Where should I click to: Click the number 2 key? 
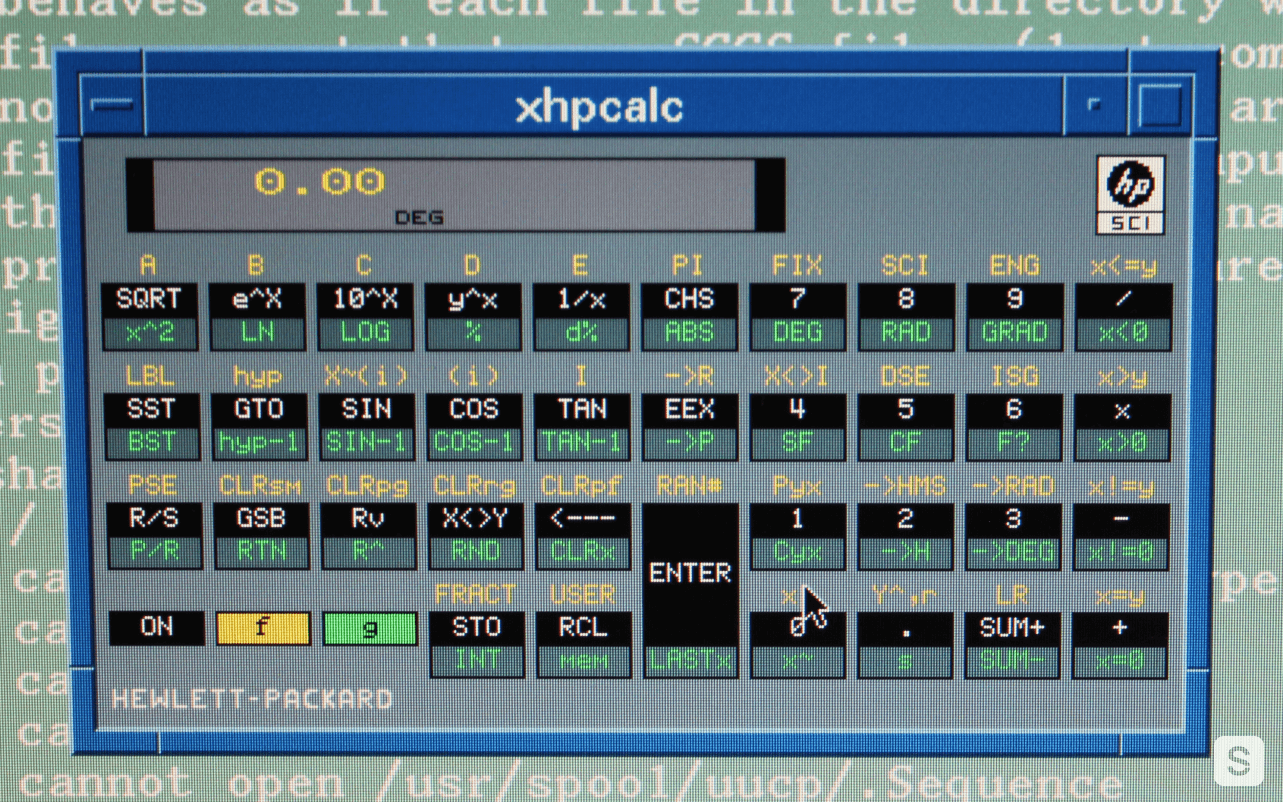click(x=906, y=536)
